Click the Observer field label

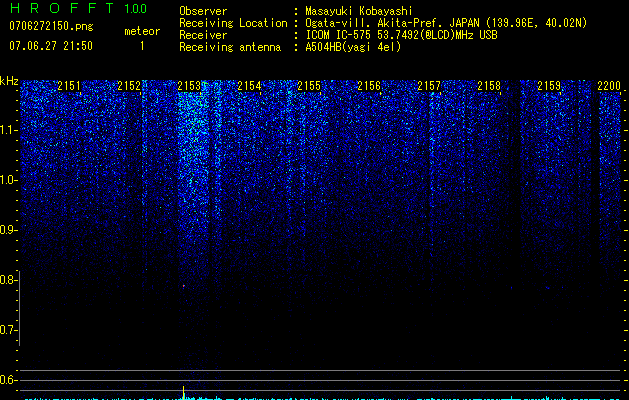click(203, 11)
